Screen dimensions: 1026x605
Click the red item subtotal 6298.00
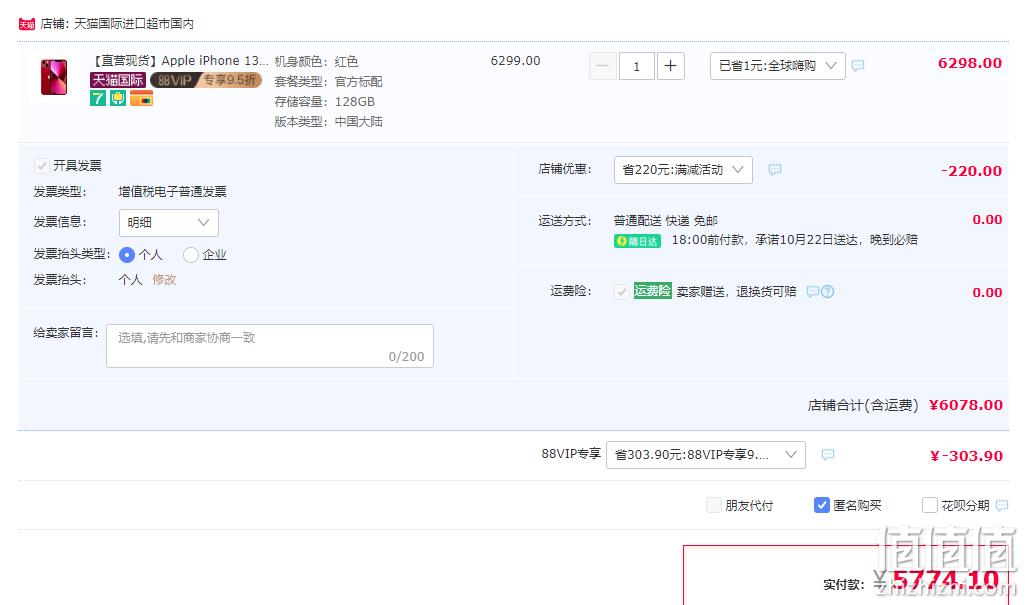970,63
